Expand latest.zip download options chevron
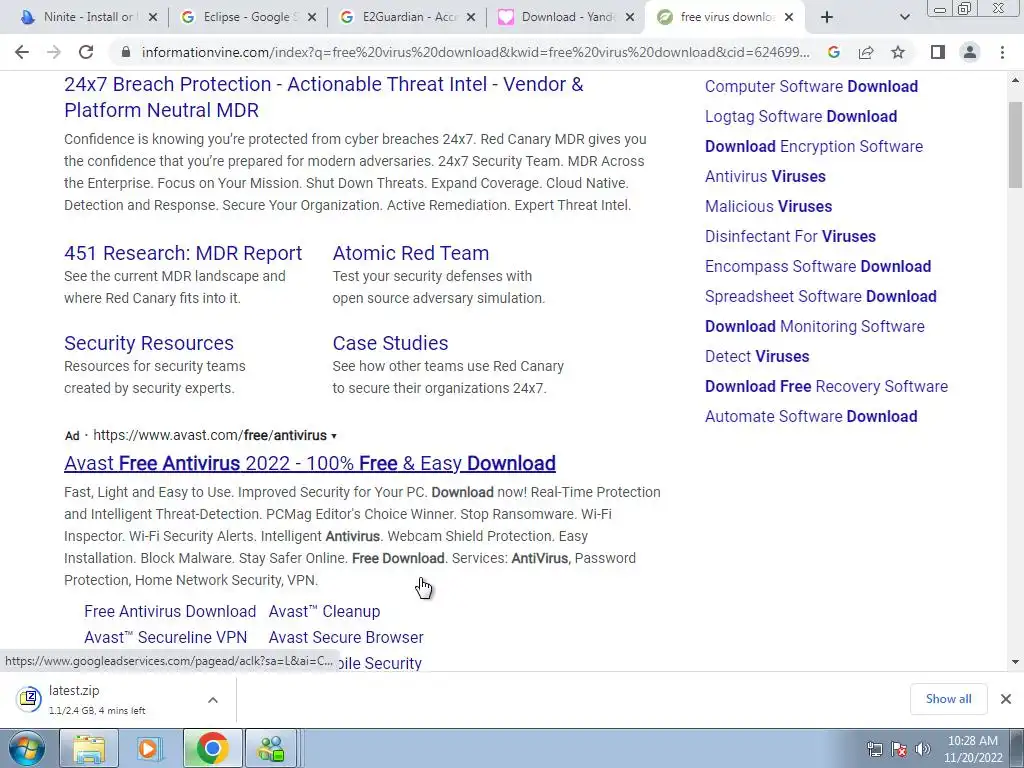The height and width of the screenshot is (768, 1024). 213,700
